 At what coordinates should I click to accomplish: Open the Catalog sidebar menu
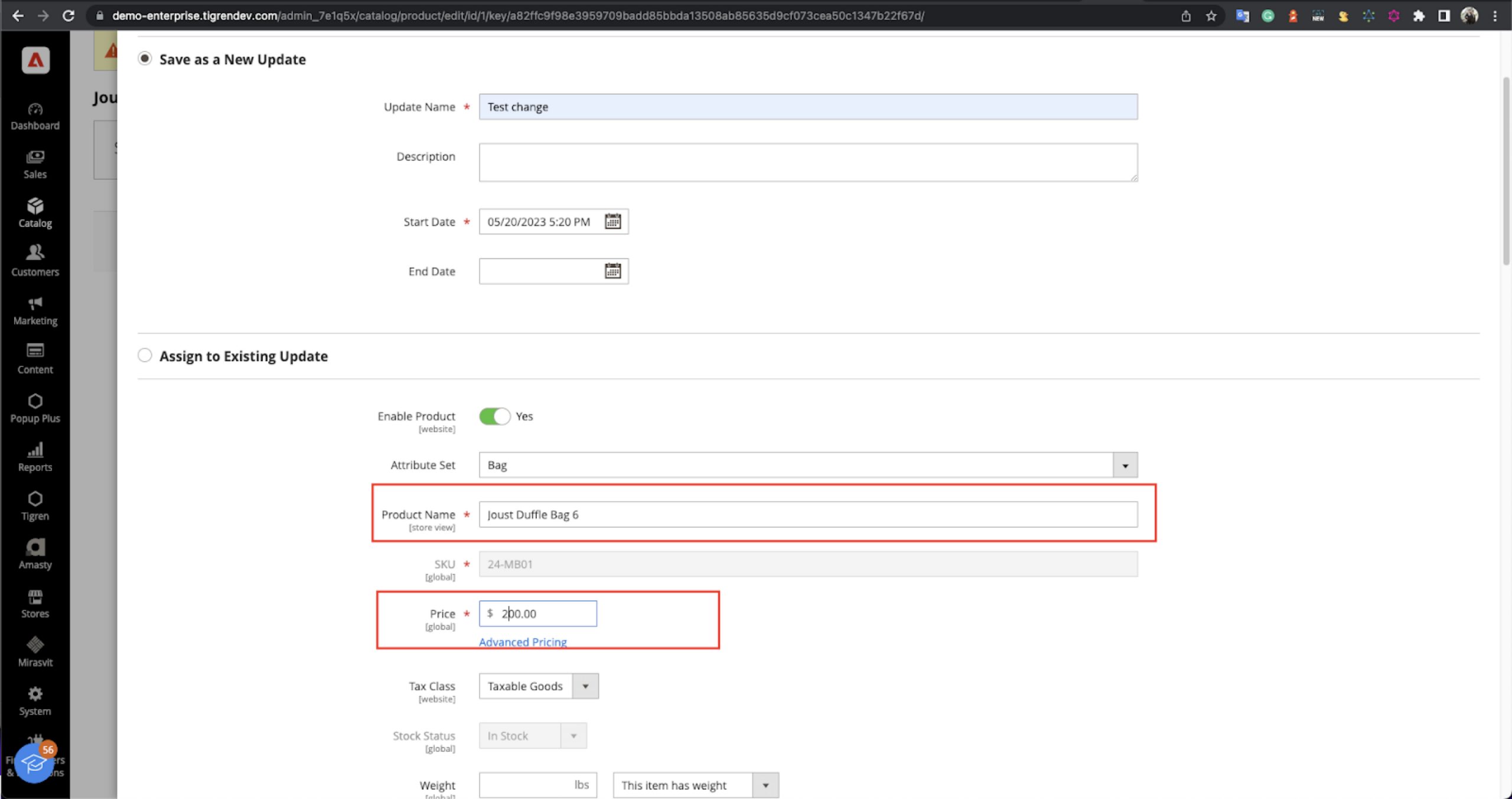(x=35, y=213)
